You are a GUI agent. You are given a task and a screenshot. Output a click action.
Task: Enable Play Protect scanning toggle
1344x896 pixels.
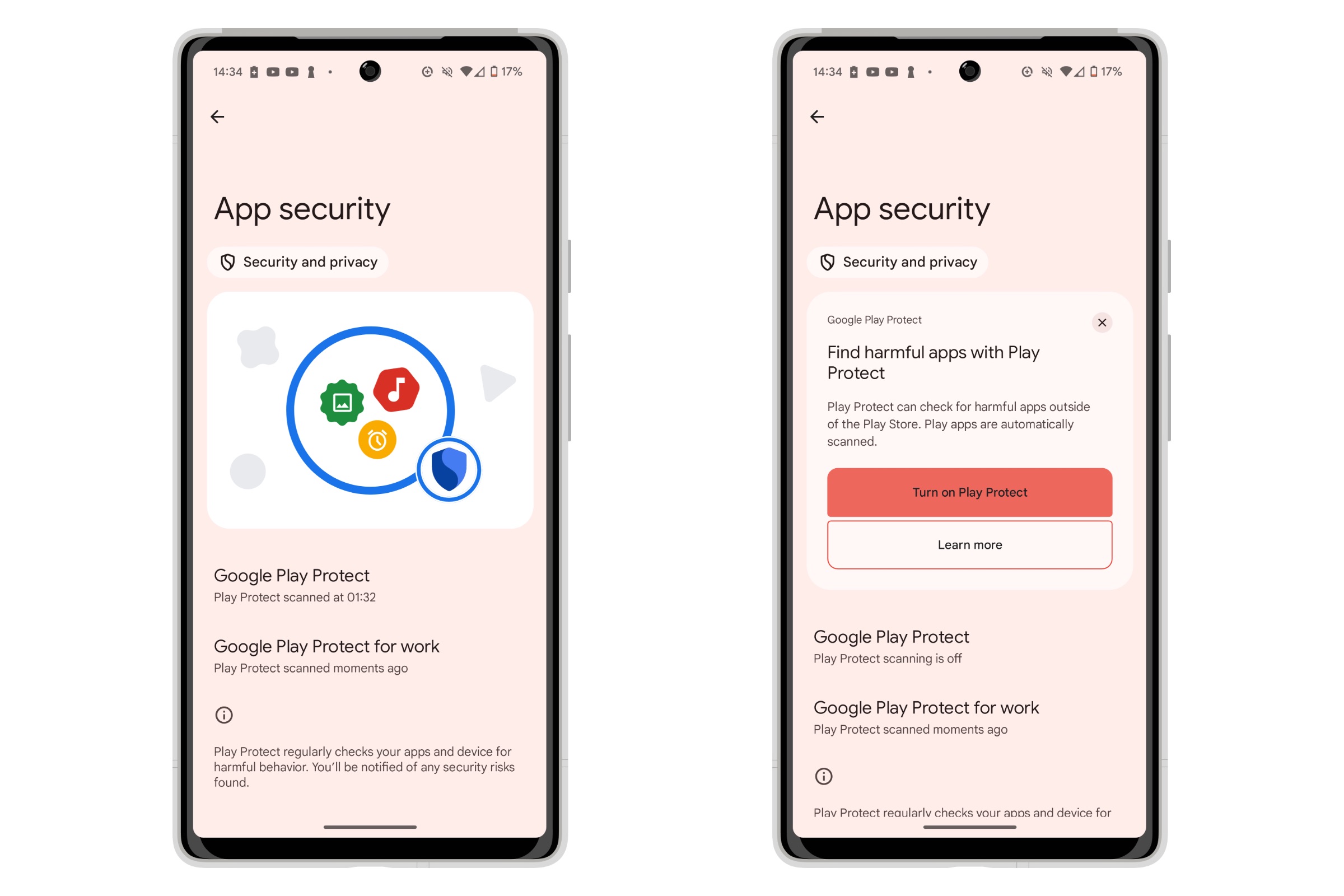tap(969, 492)
